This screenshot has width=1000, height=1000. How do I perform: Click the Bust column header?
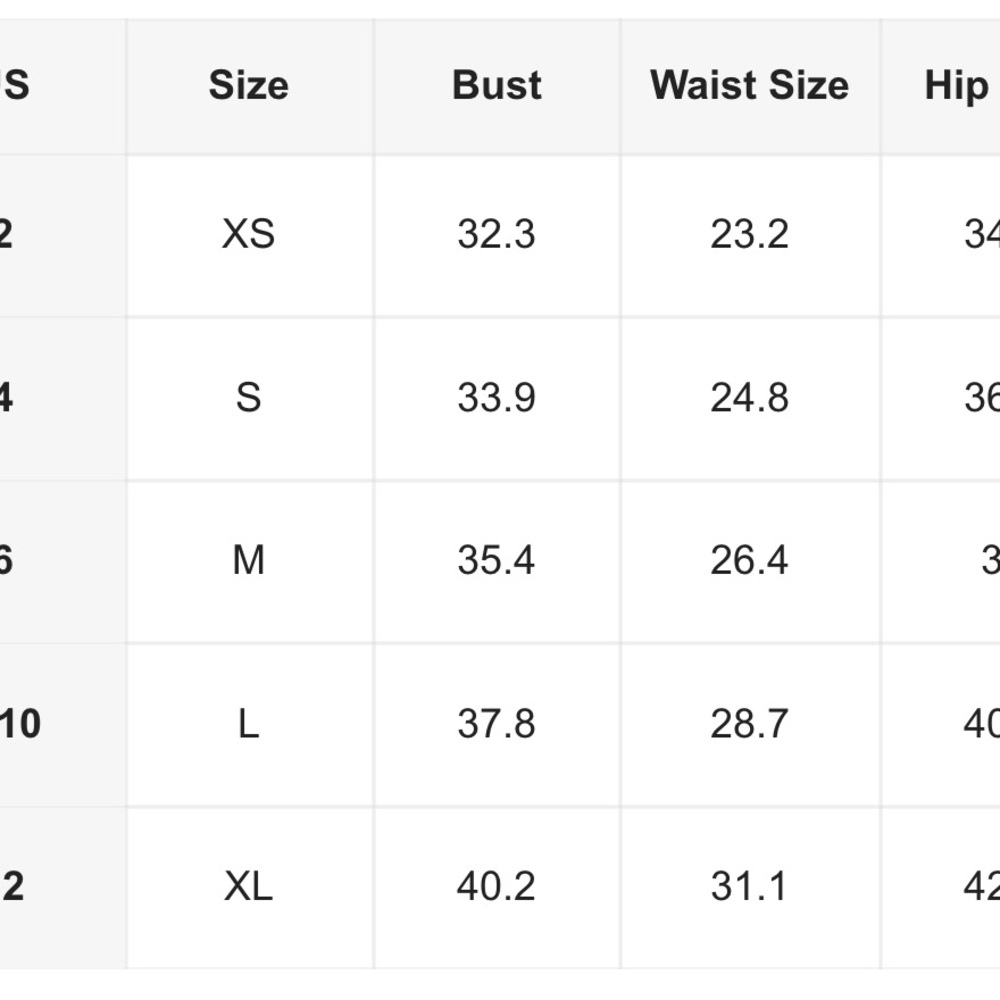point(497,86)
